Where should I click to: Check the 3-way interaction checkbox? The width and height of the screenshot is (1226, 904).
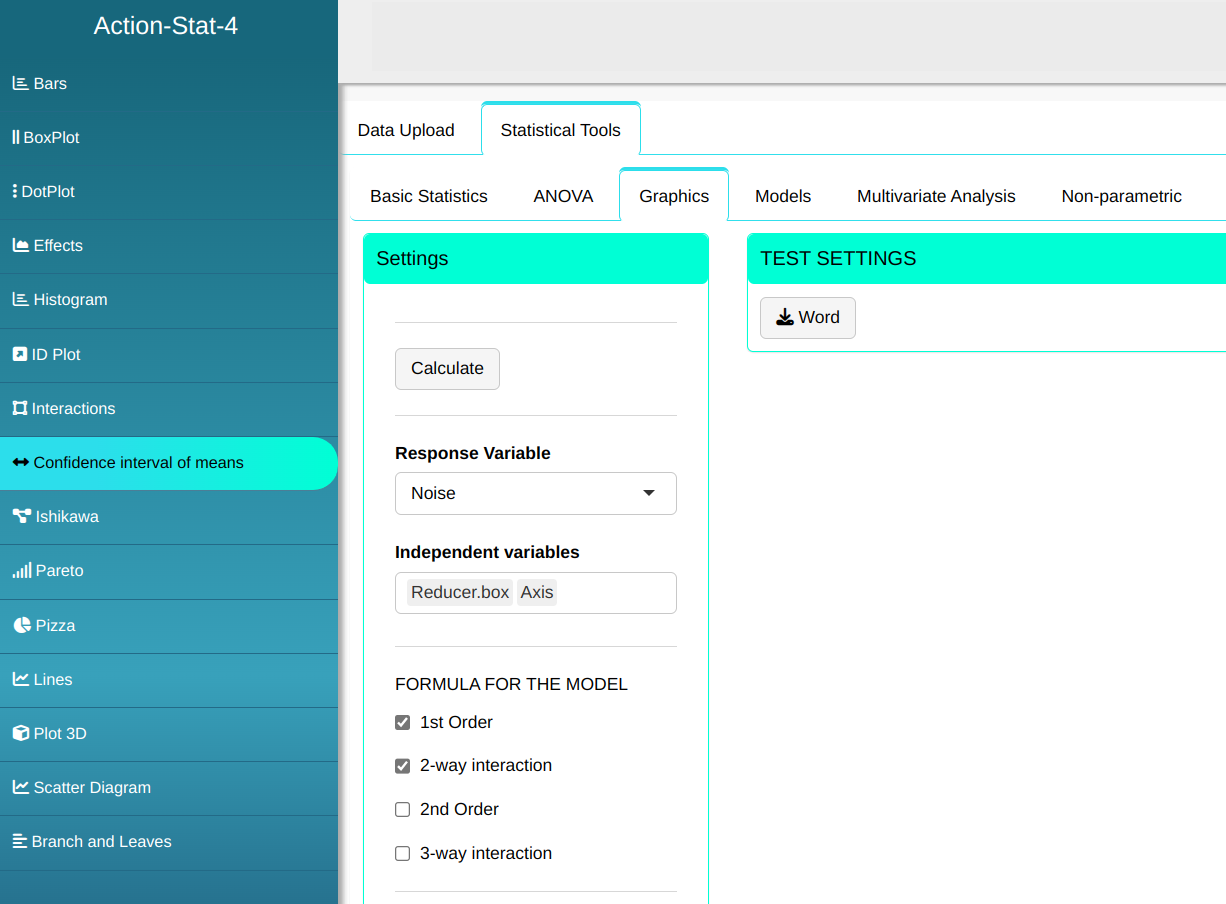tap(403, 854)
